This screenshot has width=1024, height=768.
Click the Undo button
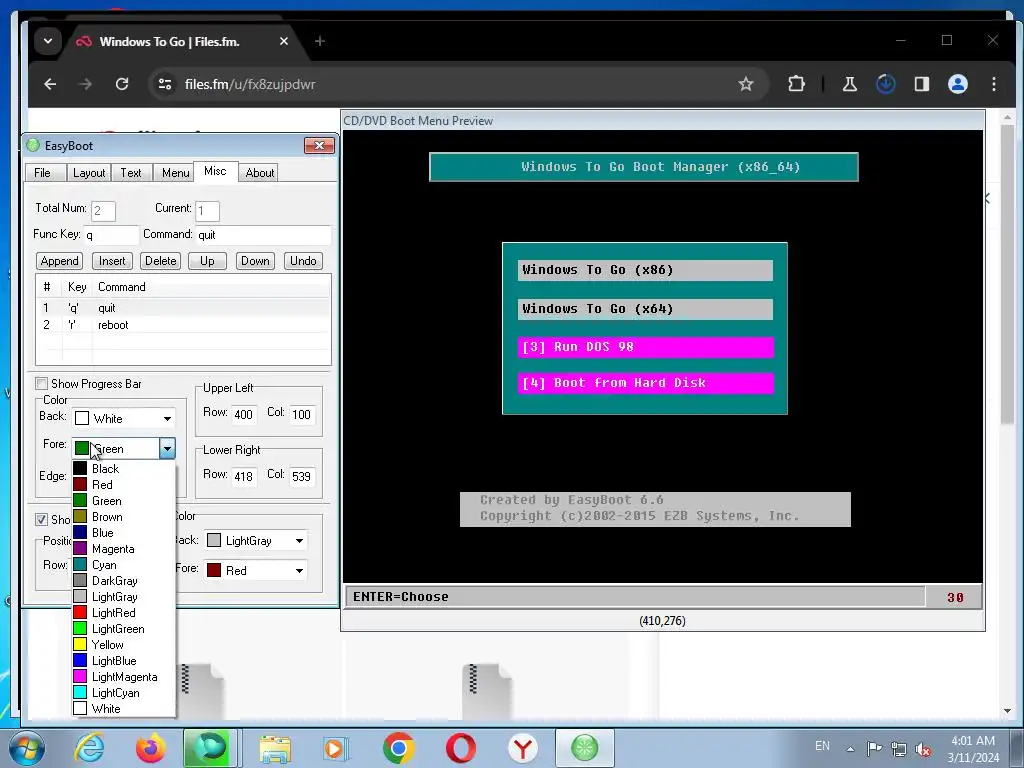pos(303,261)
